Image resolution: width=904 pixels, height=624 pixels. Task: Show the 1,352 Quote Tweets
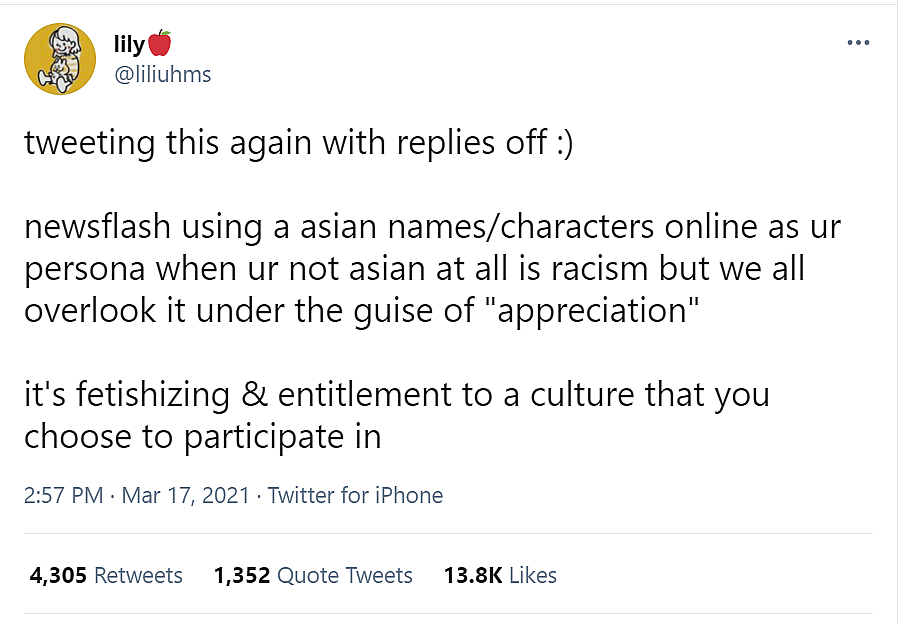pyautogui.click(x=313, y=575)
